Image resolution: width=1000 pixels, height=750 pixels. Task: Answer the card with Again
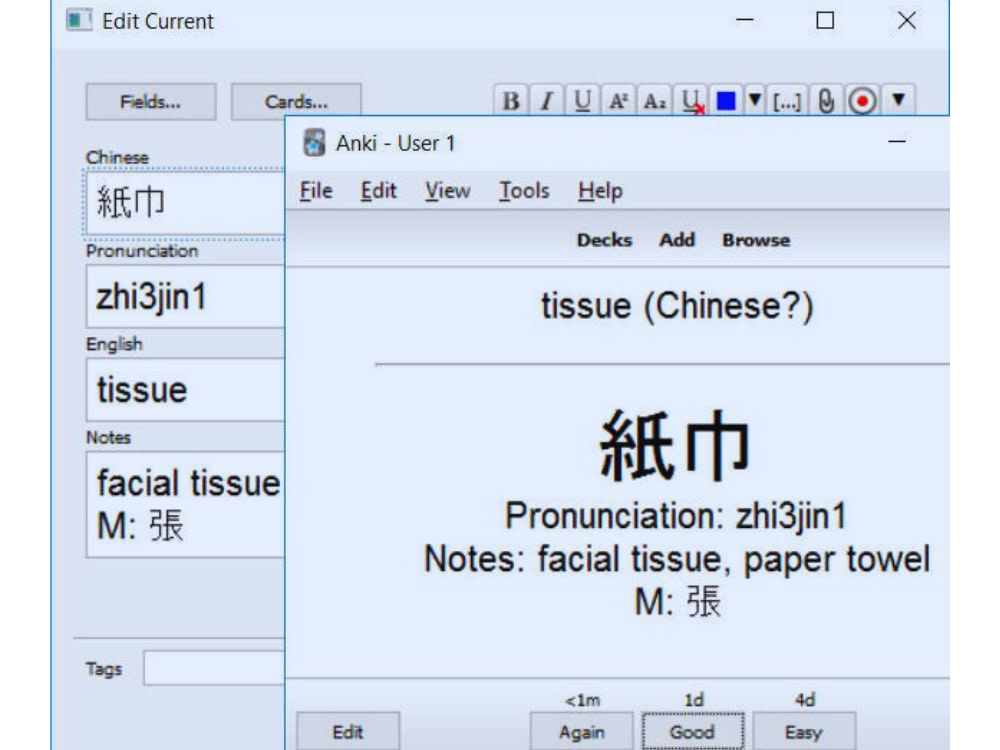[582, 732]
